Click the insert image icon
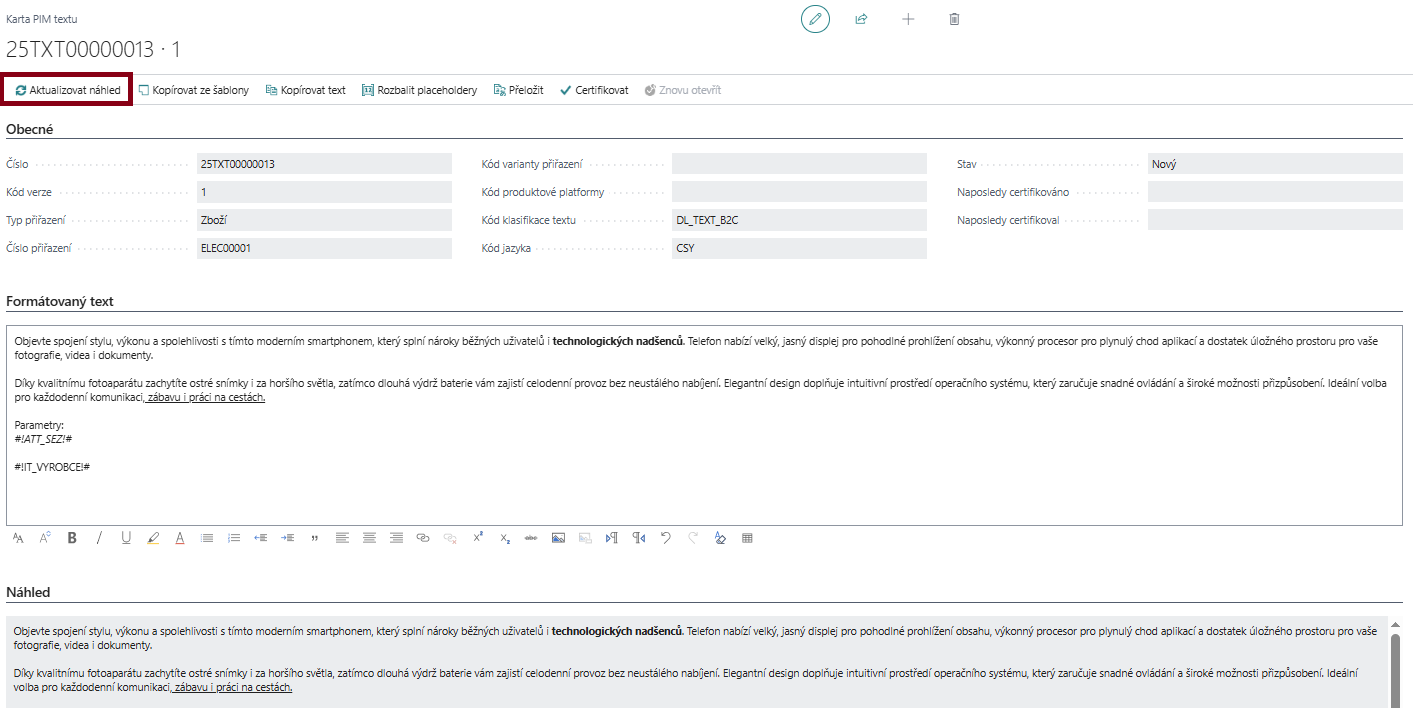 (558, 538)
